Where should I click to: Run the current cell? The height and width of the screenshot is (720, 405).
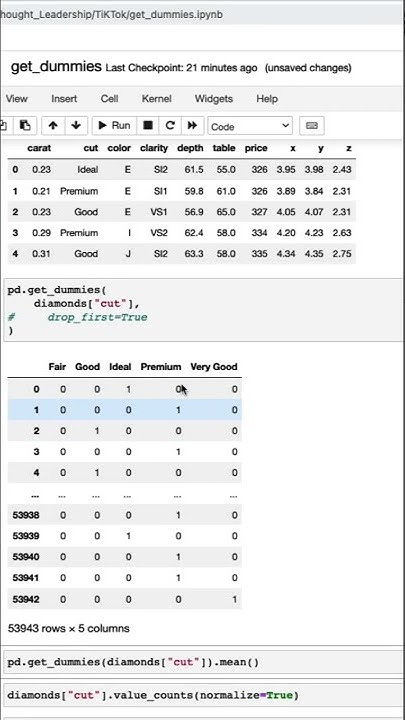pyautogui.click(x=114, y=125)
